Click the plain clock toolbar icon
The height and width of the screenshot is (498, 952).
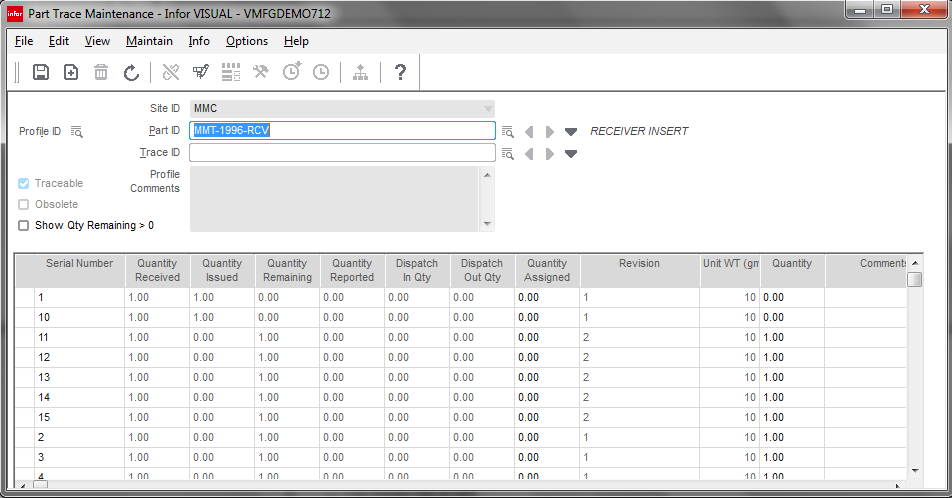(x=321, y=72)
